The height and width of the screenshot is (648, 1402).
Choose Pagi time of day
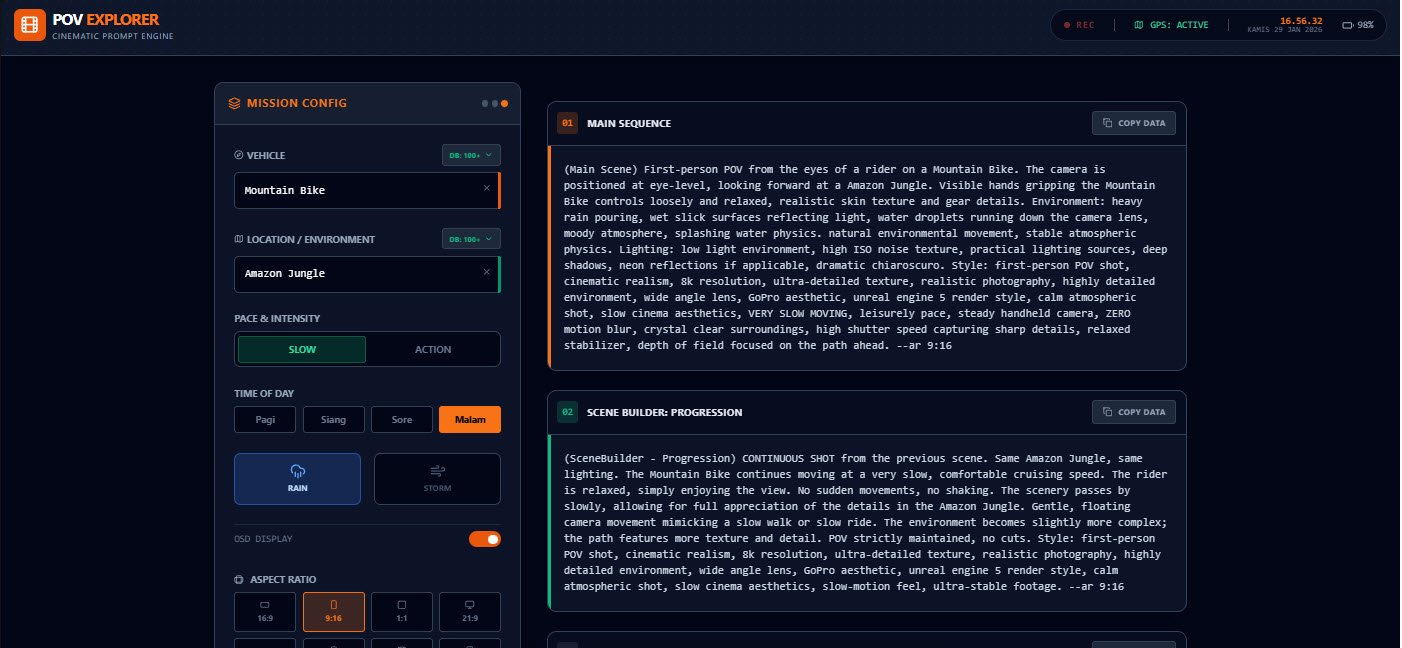click(265, 419)
